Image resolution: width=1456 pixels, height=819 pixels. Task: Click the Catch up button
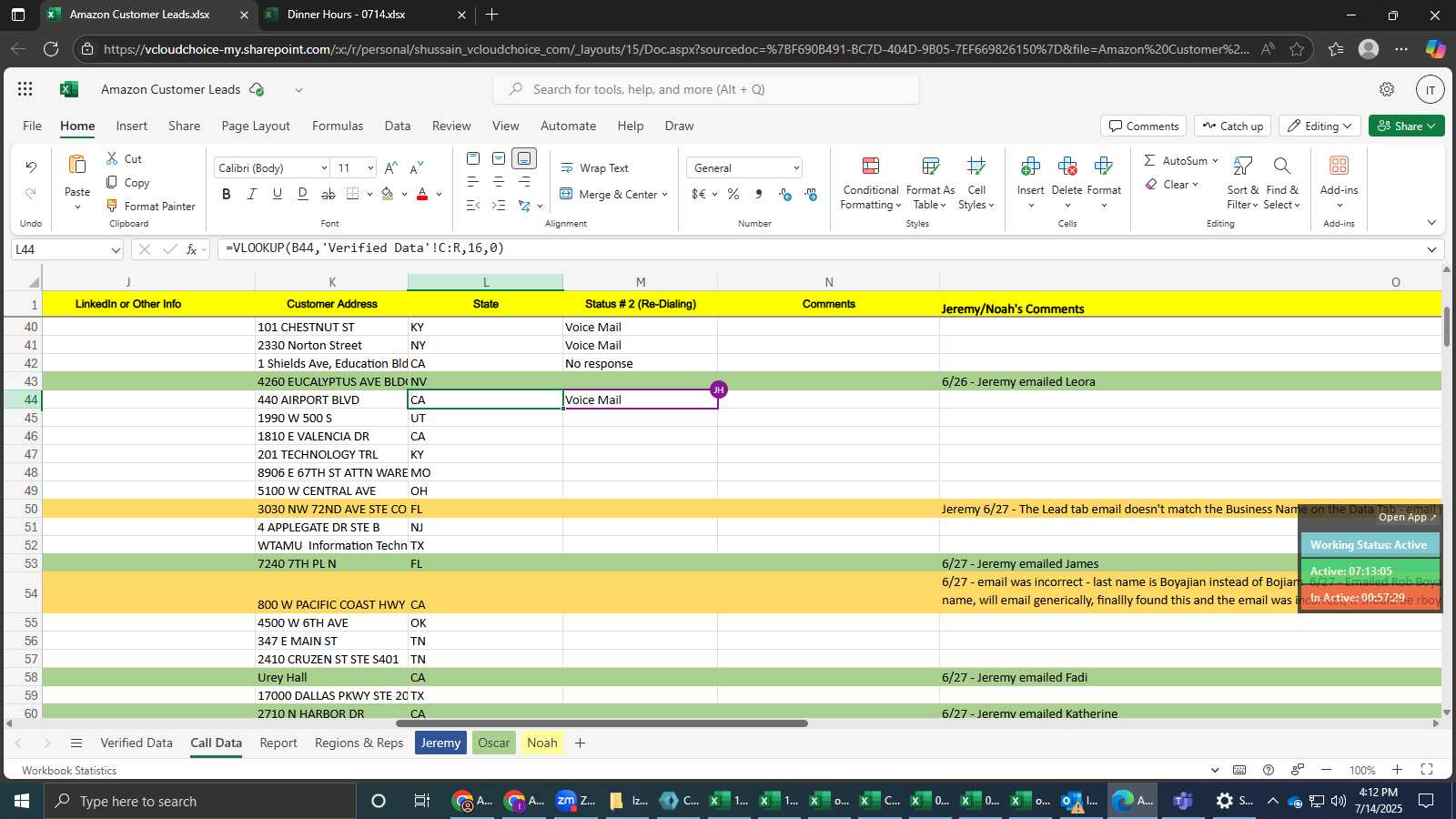pos(1233,126)
